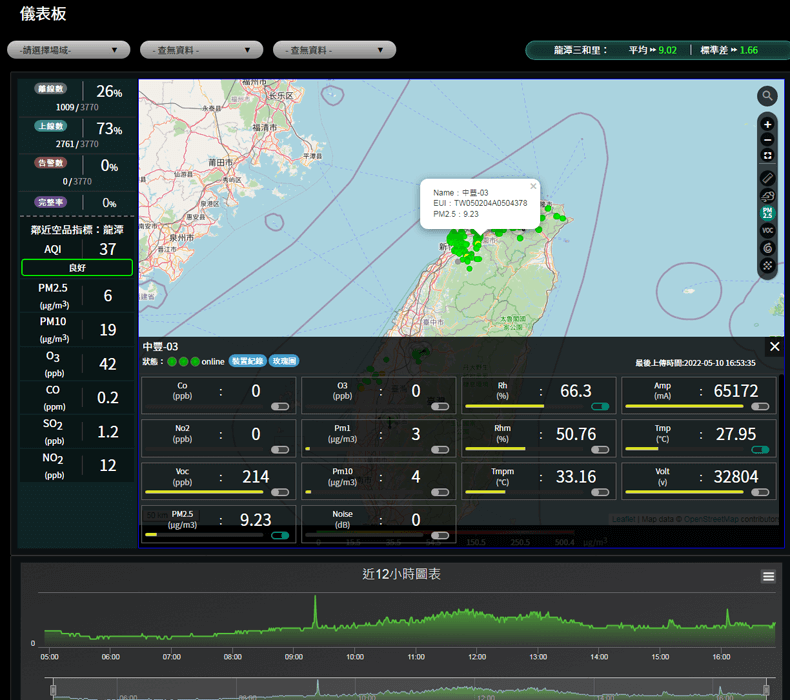Click the EUI TW050204A0504378 popup text

(480, 203)
